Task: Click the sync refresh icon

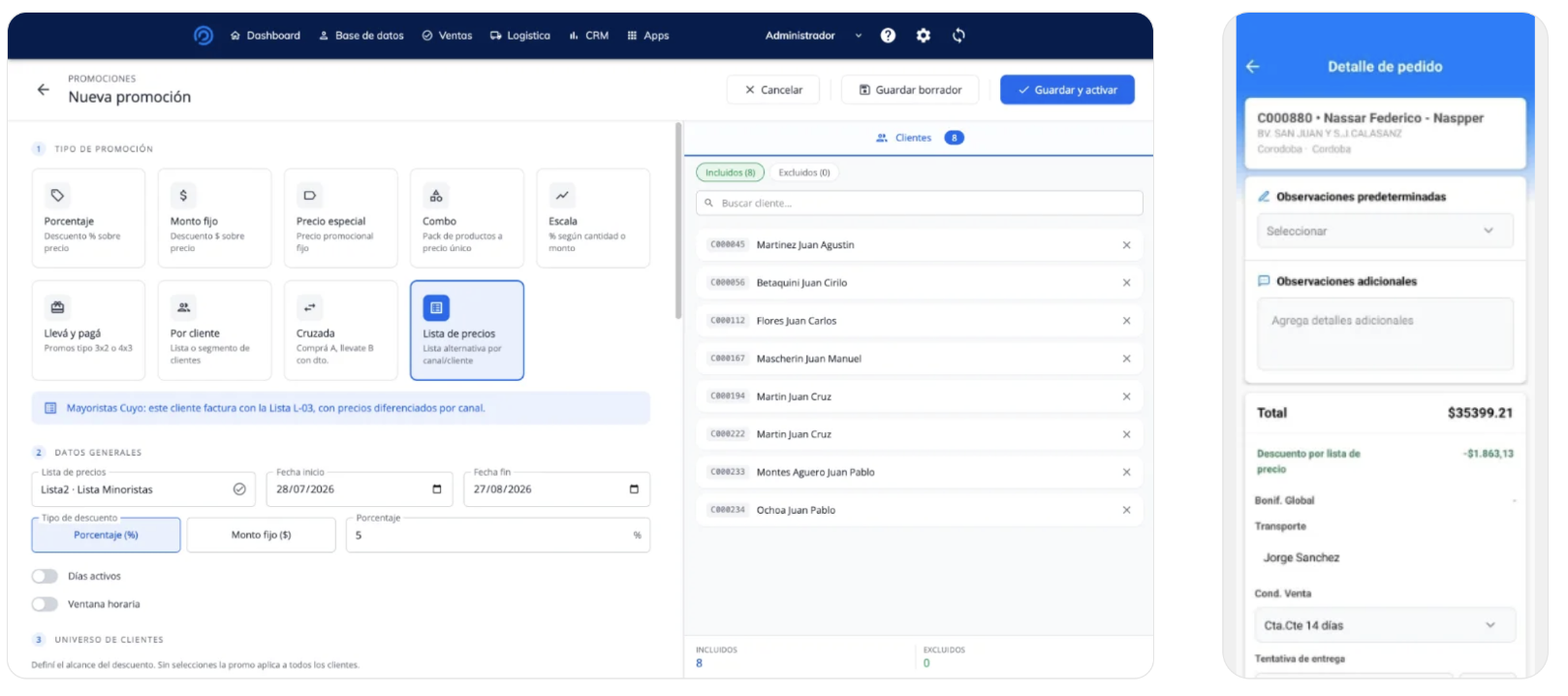Action: pyautogui.click(x=958, y=36)
